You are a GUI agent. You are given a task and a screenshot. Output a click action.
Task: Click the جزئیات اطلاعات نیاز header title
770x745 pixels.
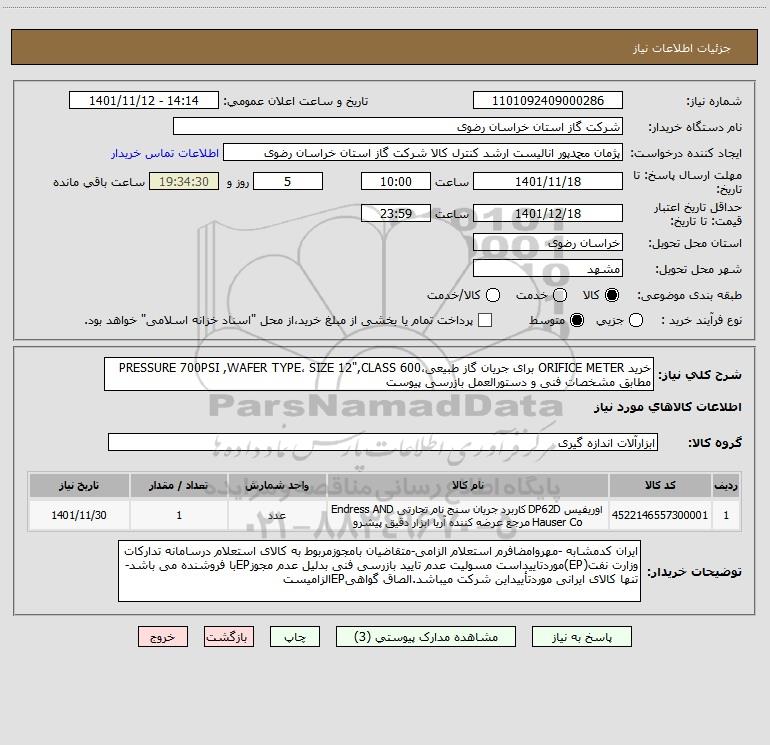(682, 48)
